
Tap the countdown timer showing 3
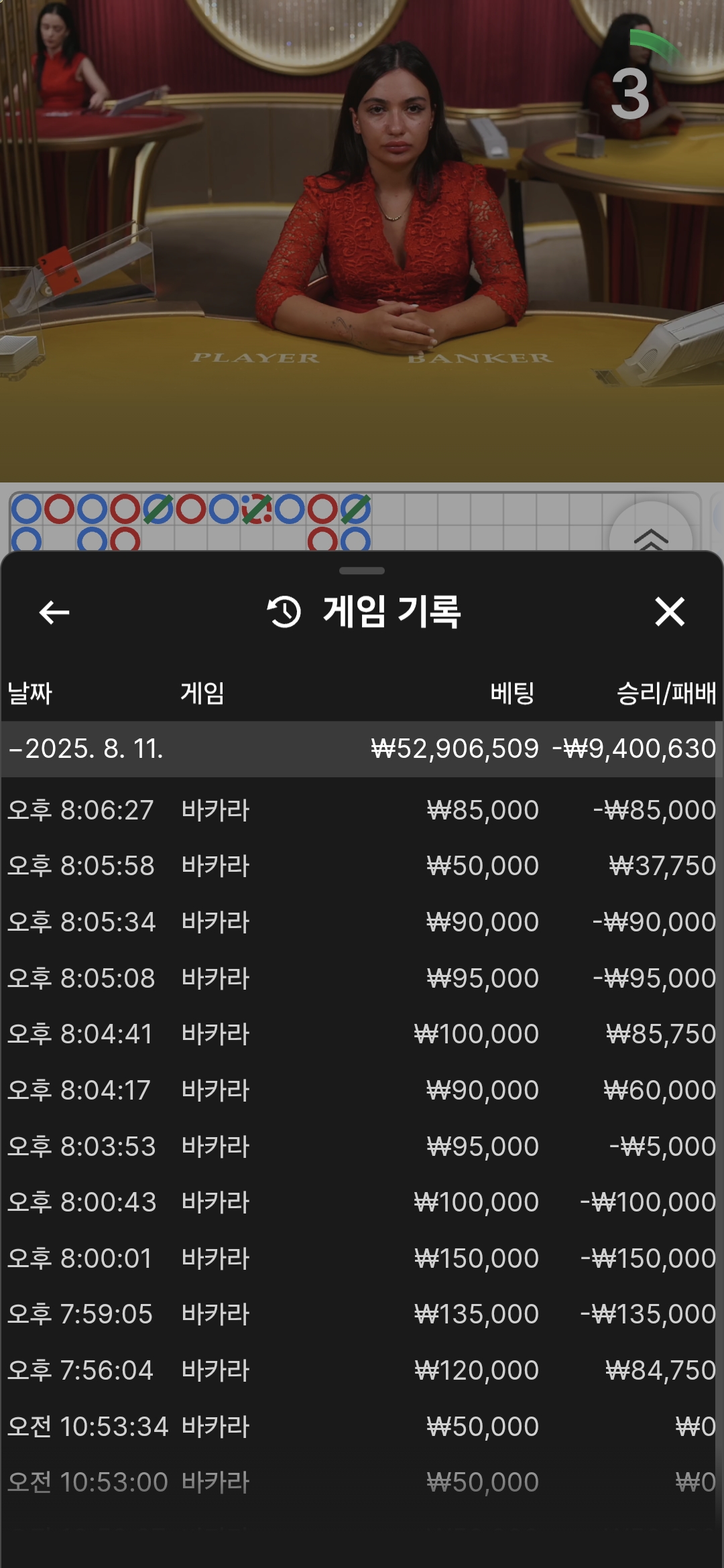(x=631, y=94)
